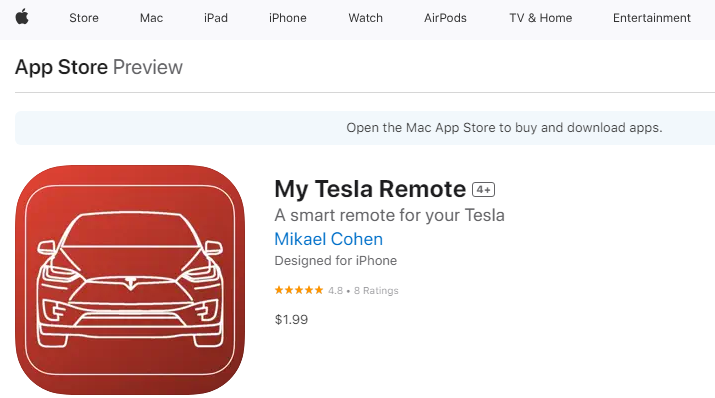Open the Store menu item

point(84,18)
